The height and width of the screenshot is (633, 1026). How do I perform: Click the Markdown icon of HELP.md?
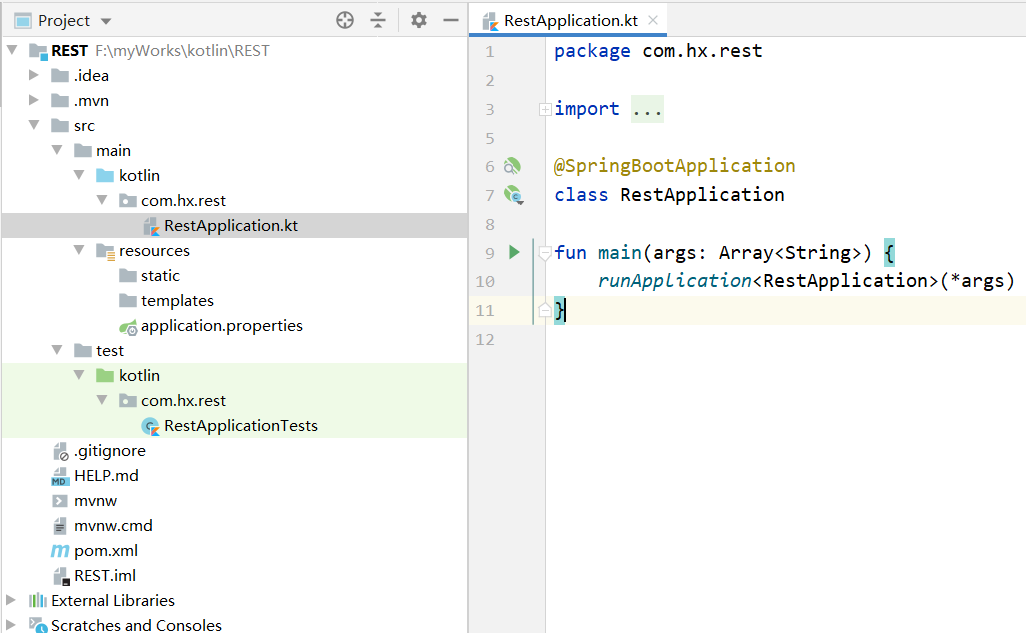coord(60,476)
